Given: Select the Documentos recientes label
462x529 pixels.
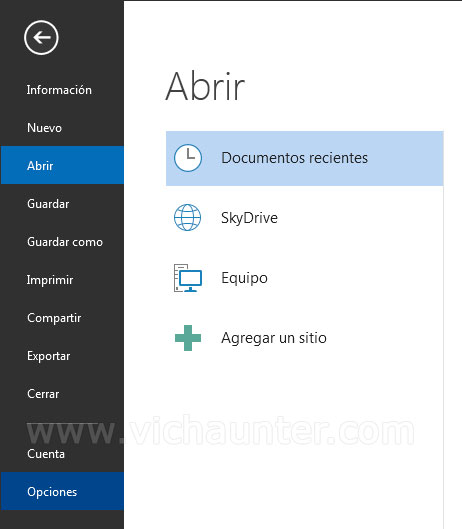Looking at the screenshot, I should point(294,158).
